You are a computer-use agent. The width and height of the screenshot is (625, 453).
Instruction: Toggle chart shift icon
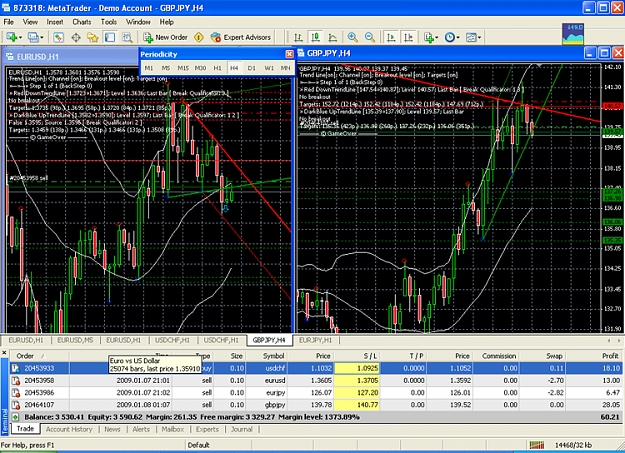pos(409,37)
